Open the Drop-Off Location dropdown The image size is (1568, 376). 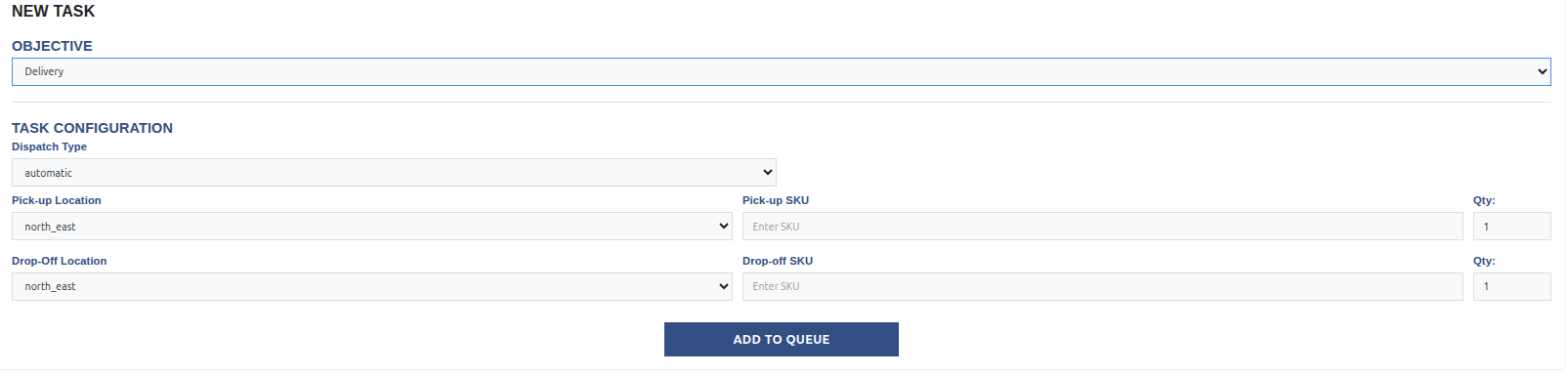point(372,286)
